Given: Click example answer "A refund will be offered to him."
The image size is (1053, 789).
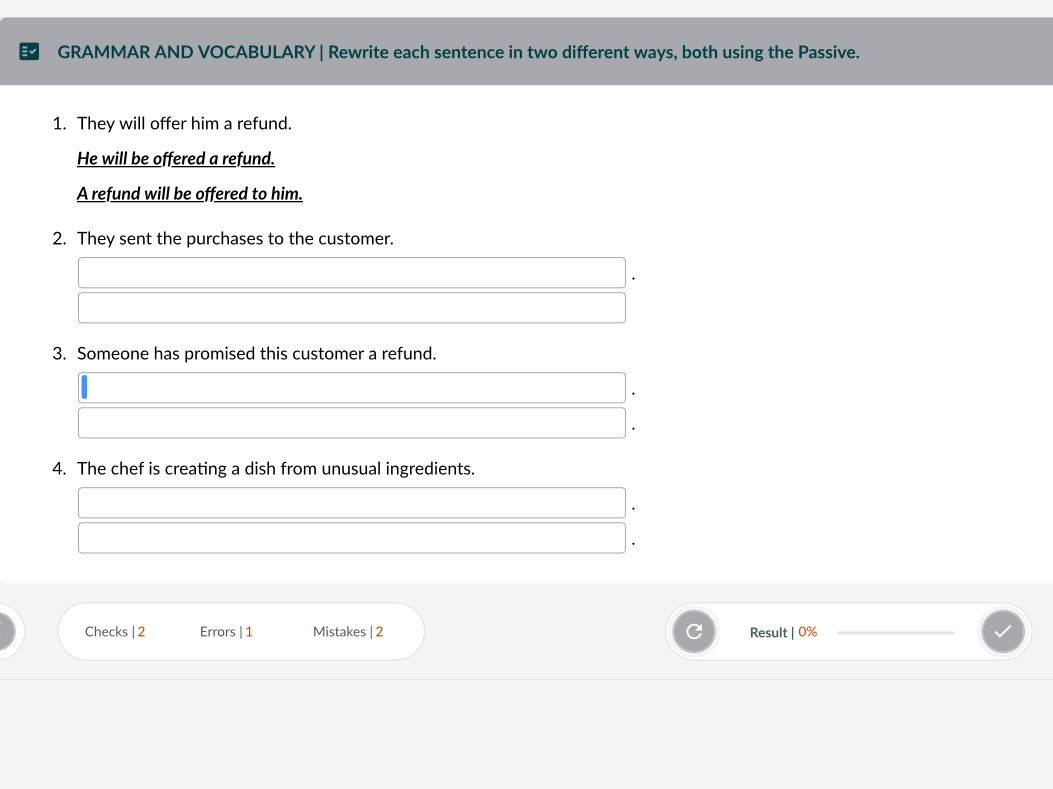Looking at the screenshot, I should click(x=190, y=194).
